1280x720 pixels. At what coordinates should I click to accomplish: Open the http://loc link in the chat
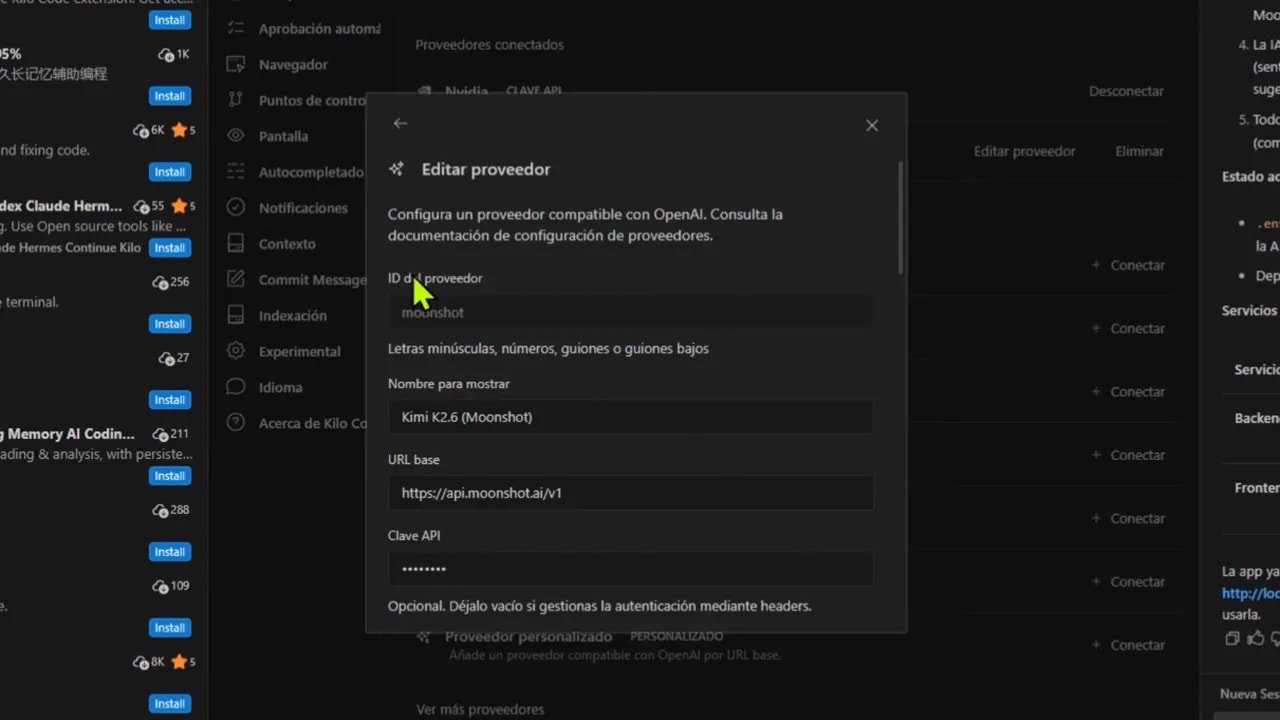1250,593
